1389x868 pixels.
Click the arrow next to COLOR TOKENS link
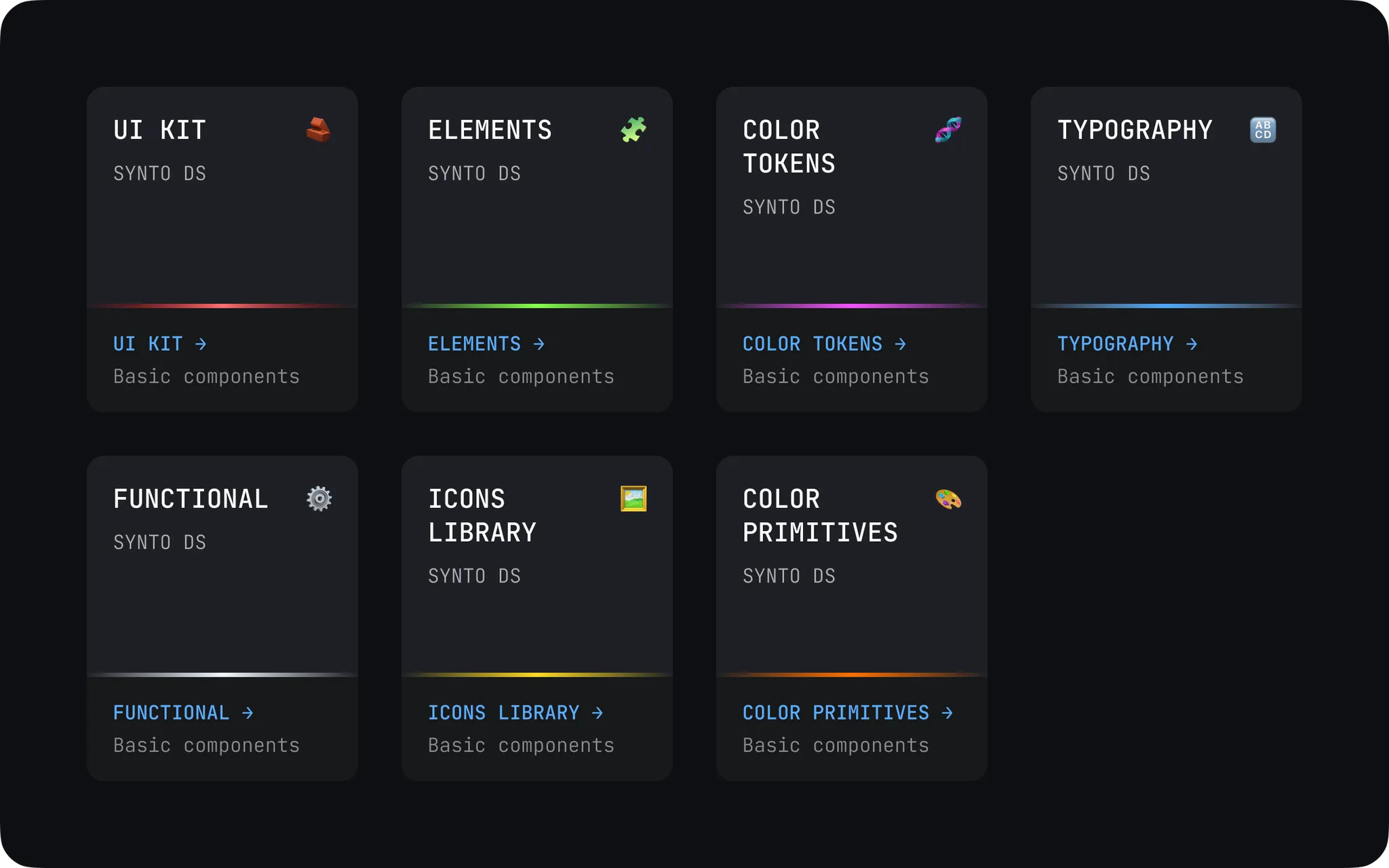coord(901,344)
